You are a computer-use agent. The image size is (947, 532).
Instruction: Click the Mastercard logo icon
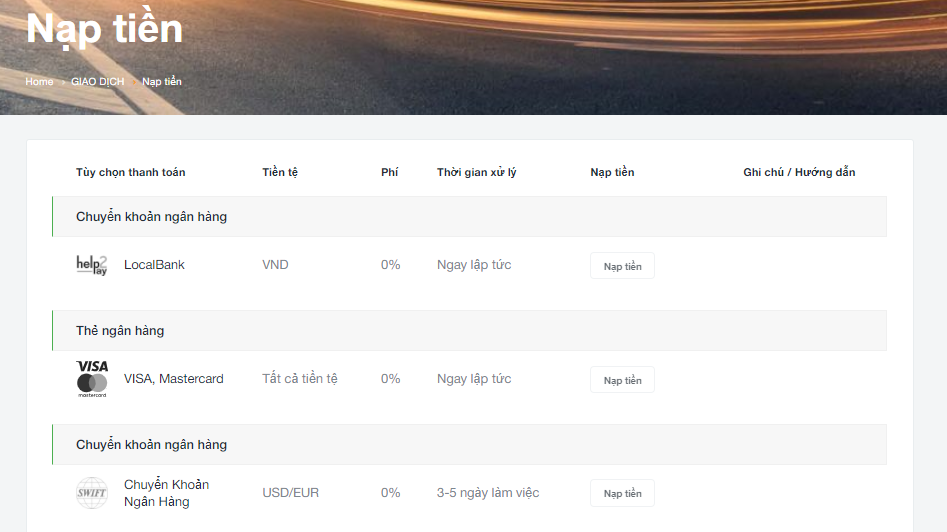tap(92, 385)
